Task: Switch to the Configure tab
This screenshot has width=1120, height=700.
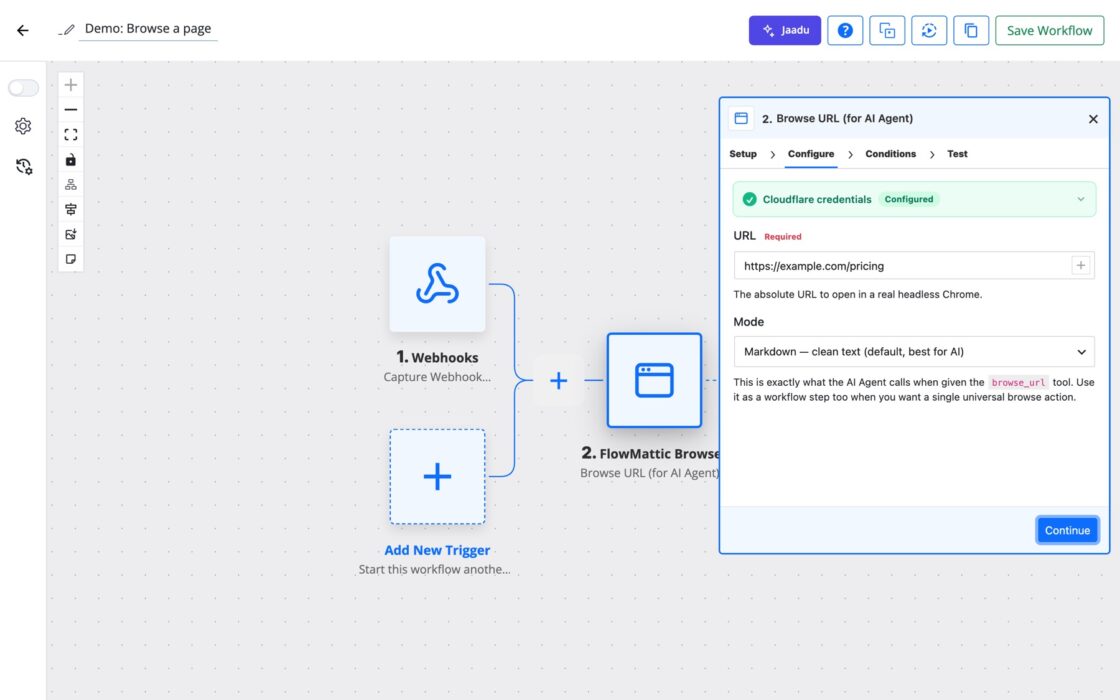Action: [x=811, y=154]
